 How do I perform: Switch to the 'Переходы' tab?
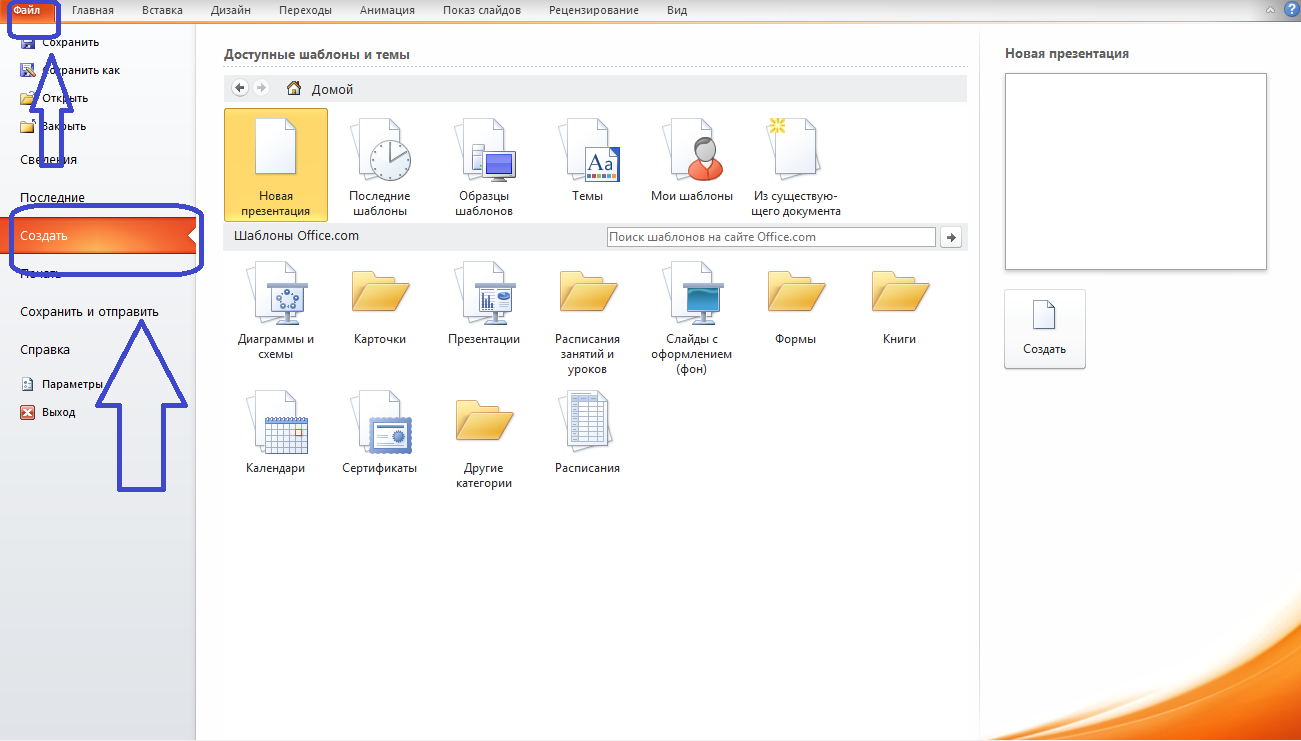305,10
